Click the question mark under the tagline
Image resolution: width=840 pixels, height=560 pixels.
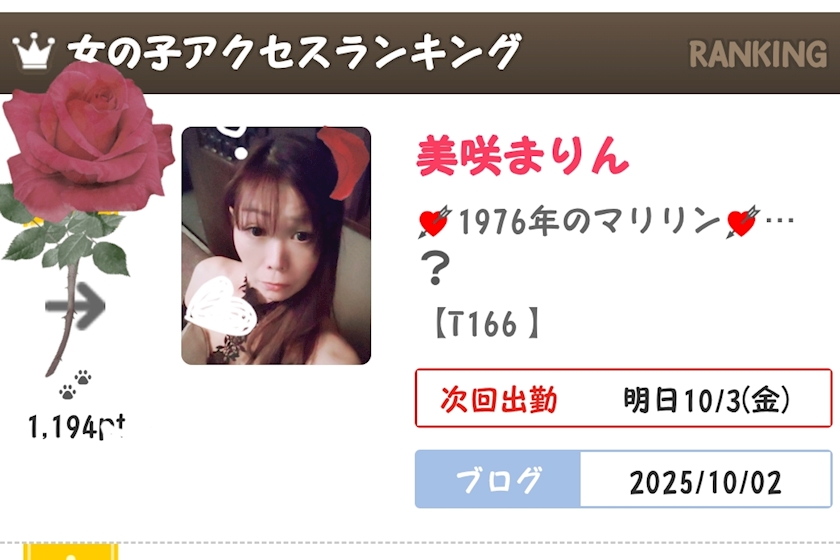(x=435, y=268)
